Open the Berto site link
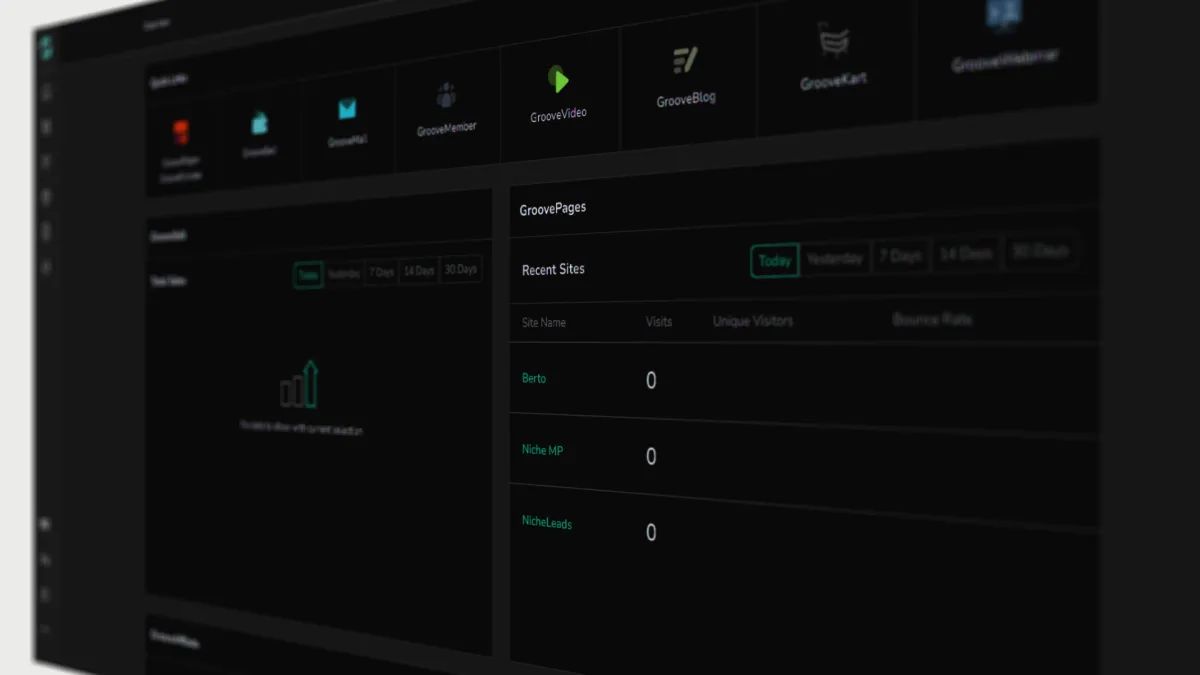The height and width of the screenshot is (675, 1200). 534,379
